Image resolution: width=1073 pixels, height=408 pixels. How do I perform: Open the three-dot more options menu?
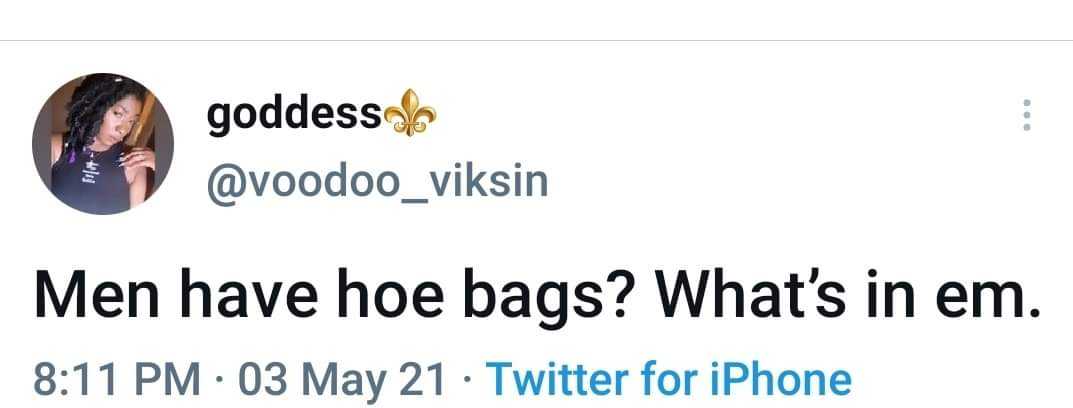1026,116
